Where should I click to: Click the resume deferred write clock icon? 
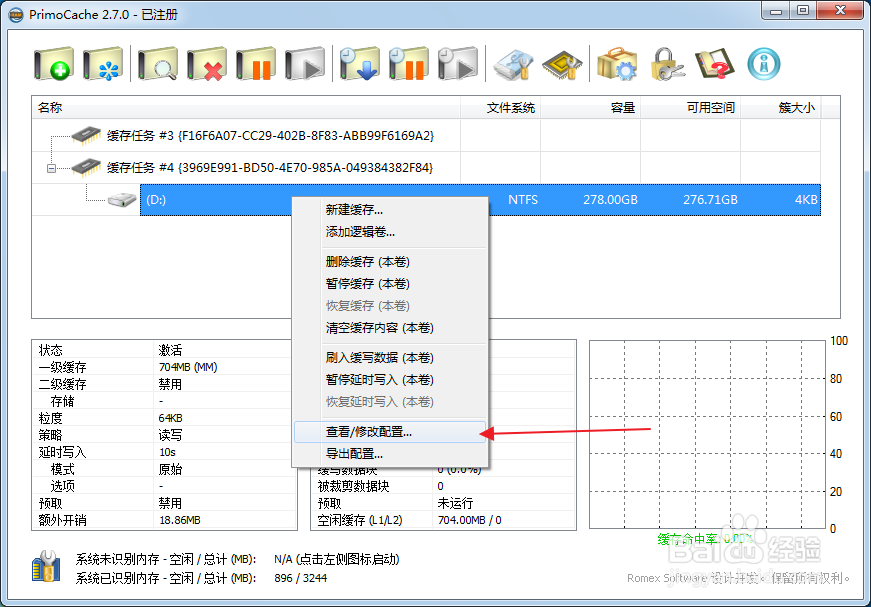457,64
